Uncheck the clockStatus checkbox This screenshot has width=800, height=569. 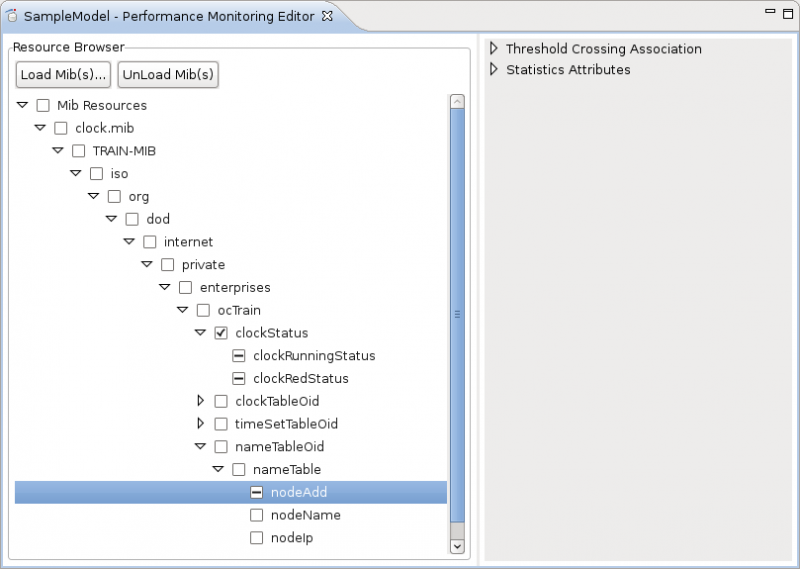(221, 333)
